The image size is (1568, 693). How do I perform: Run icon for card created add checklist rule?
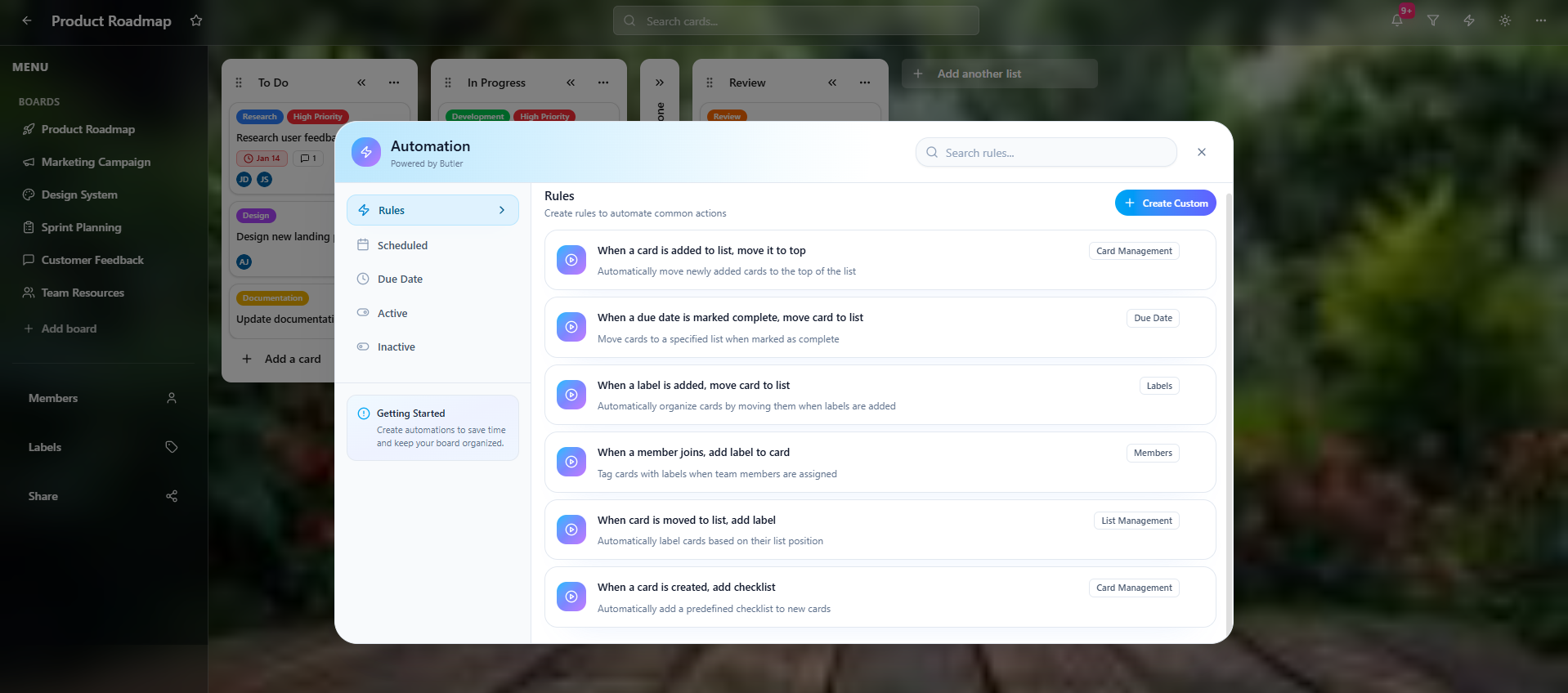coord(571,597)
